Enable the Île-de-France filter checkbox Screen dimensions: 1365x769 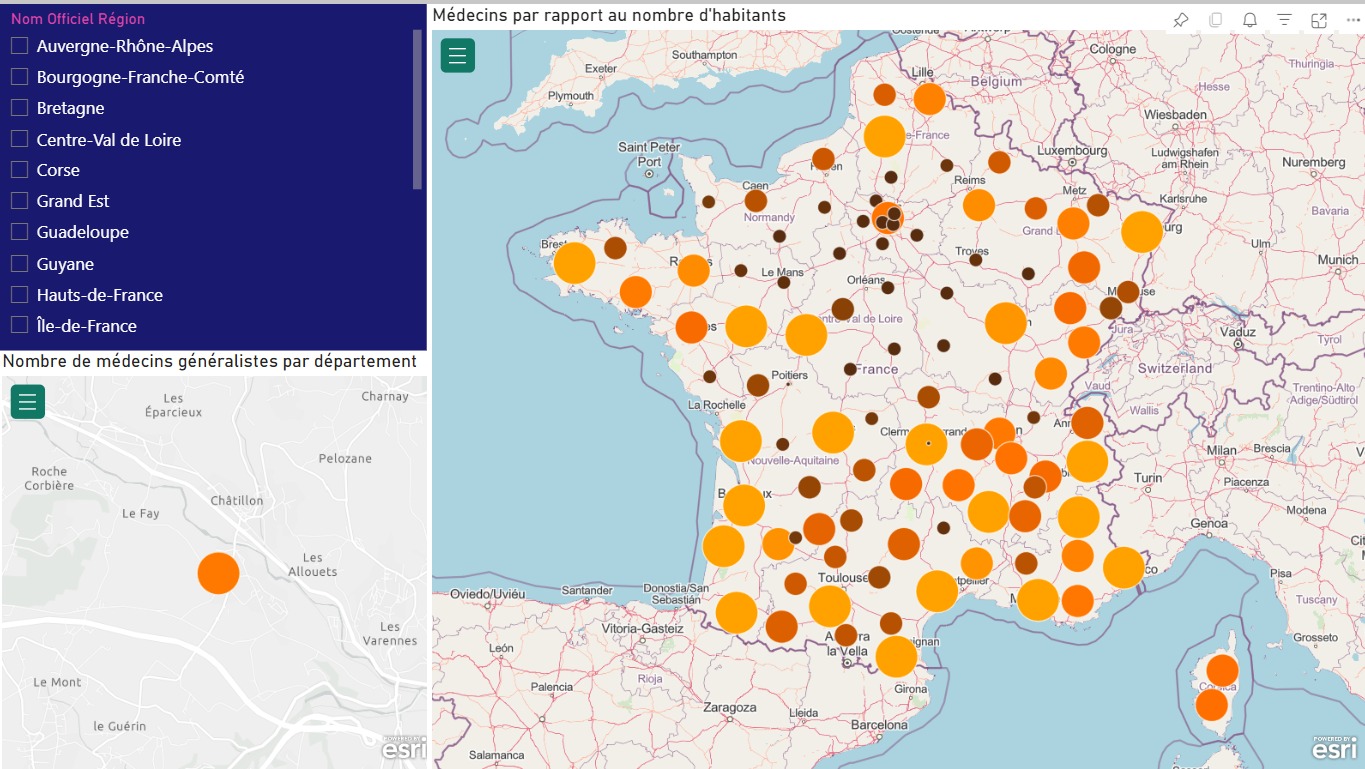[x=19, y=325]
